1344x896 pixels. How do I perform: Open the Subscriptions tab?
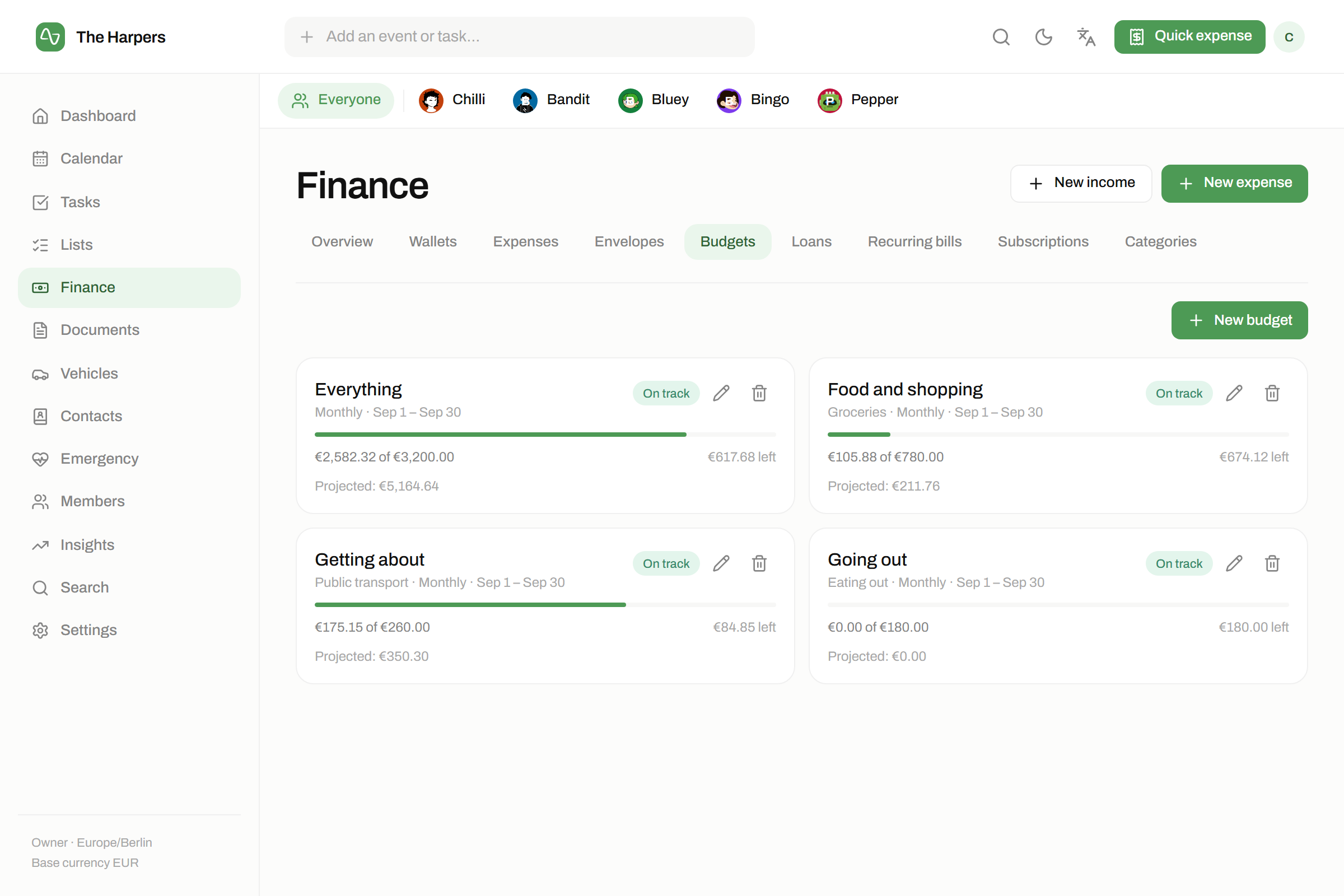tap(1043, 242)
